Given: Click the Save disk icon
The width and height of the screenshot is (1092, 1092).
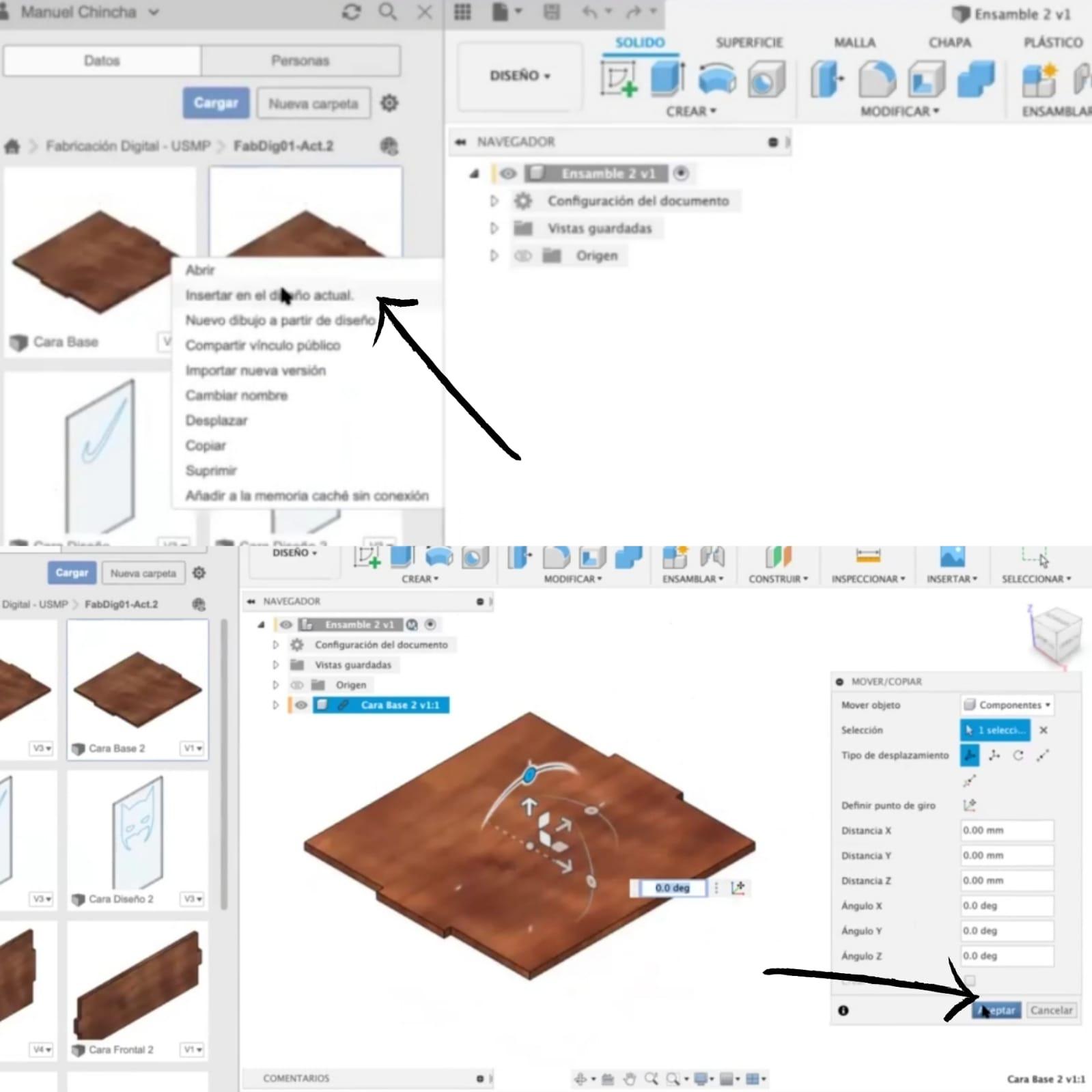Looking at the screenshot, I should click(551, 12).
